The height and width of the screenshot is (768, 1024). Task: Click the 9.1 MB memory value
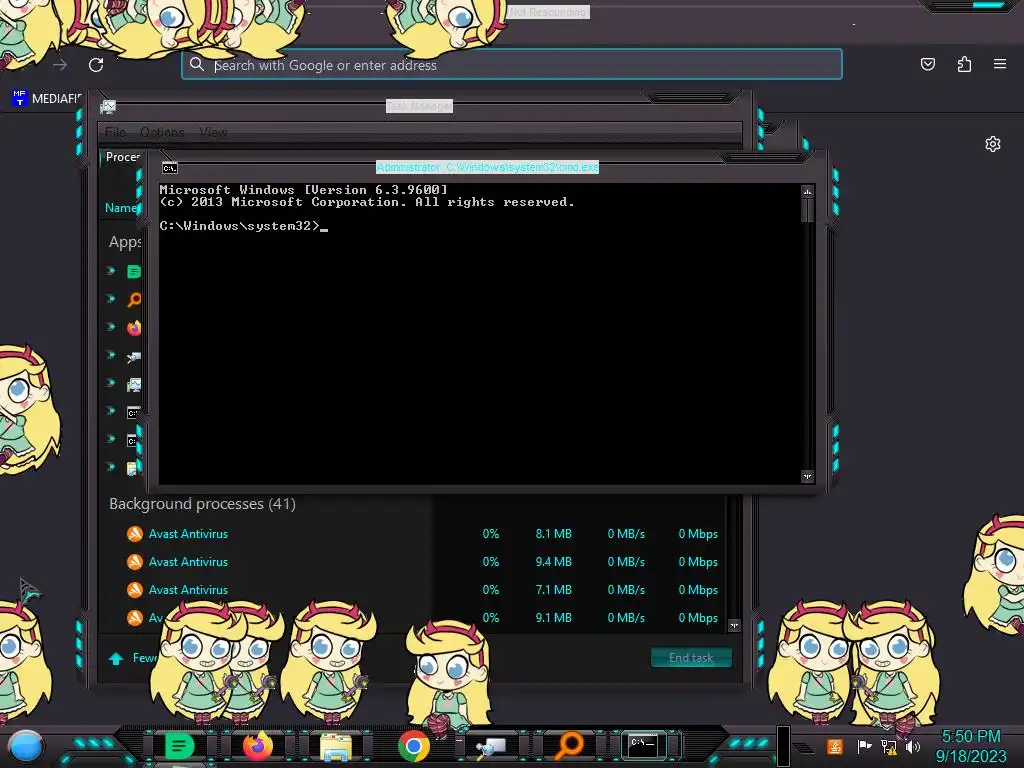553,618
